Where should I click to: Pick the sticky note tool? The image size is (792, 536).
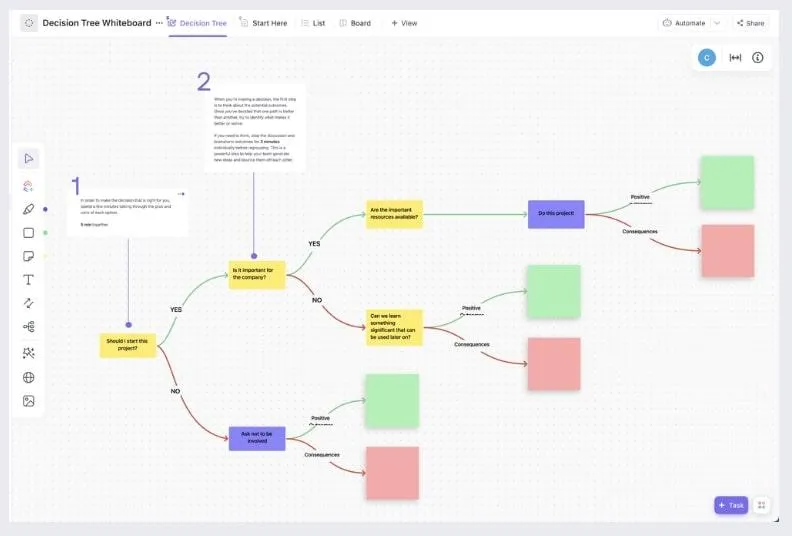pos(29,256)
